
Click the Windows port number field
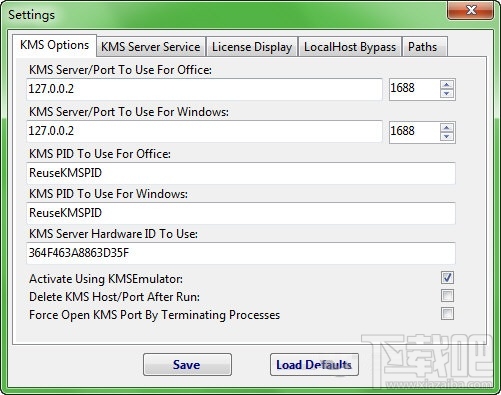414,132
